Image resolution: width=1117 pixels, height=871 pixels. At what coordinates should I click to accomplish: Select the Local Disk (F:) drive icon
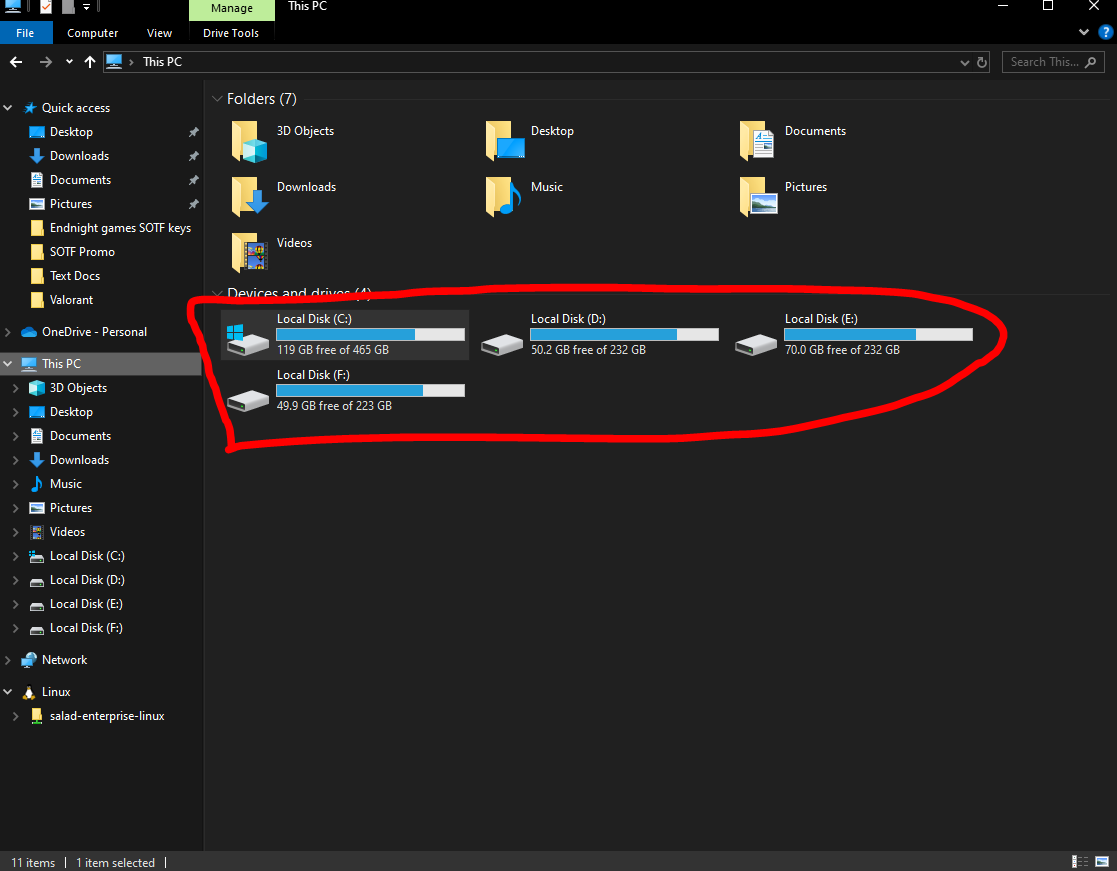[x=247, y=400]
